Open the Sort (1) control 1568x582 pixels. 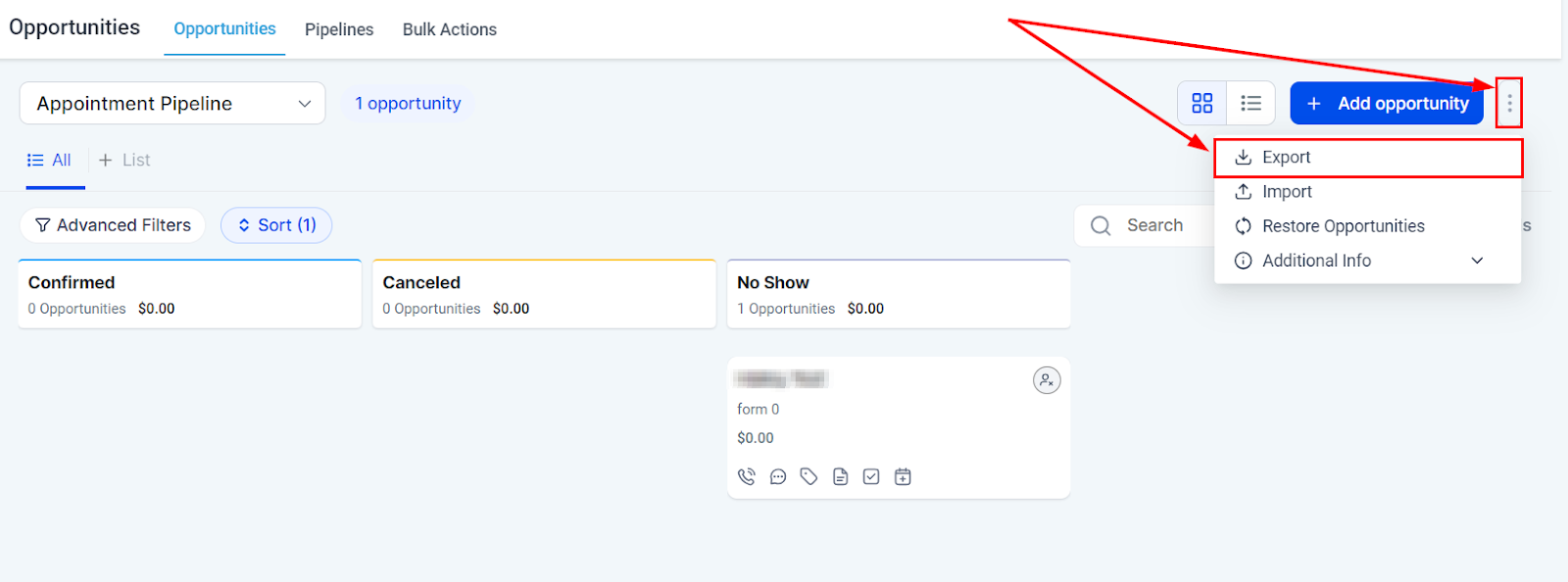[276, 225]
